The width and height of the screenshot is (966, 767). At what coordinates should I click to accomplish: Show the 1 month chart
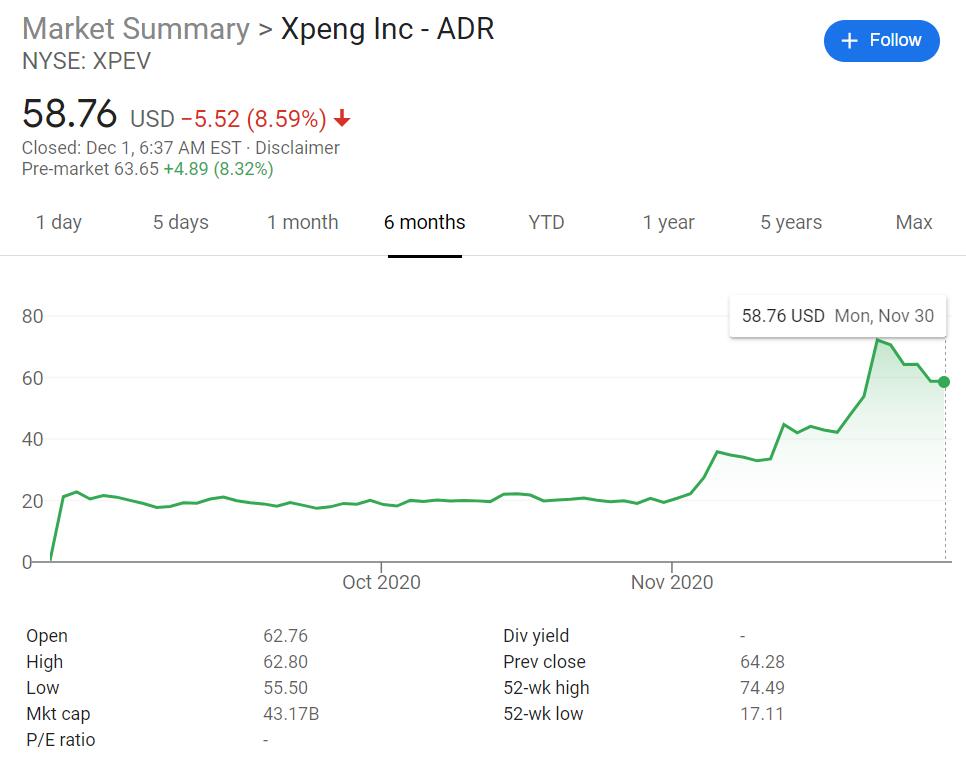(302, 222)
